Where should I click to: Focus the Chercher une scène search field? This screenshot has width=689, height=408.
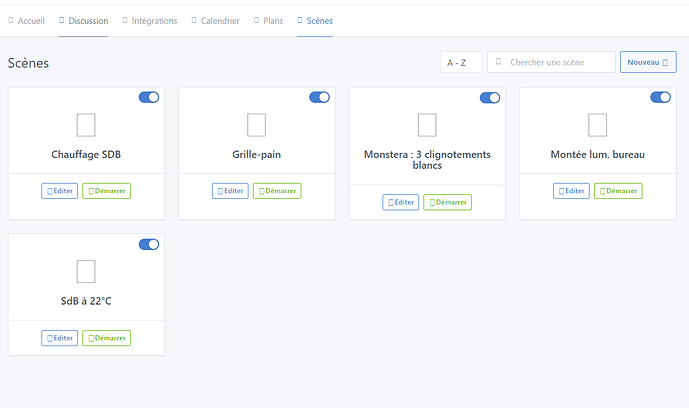pos(556,62)
